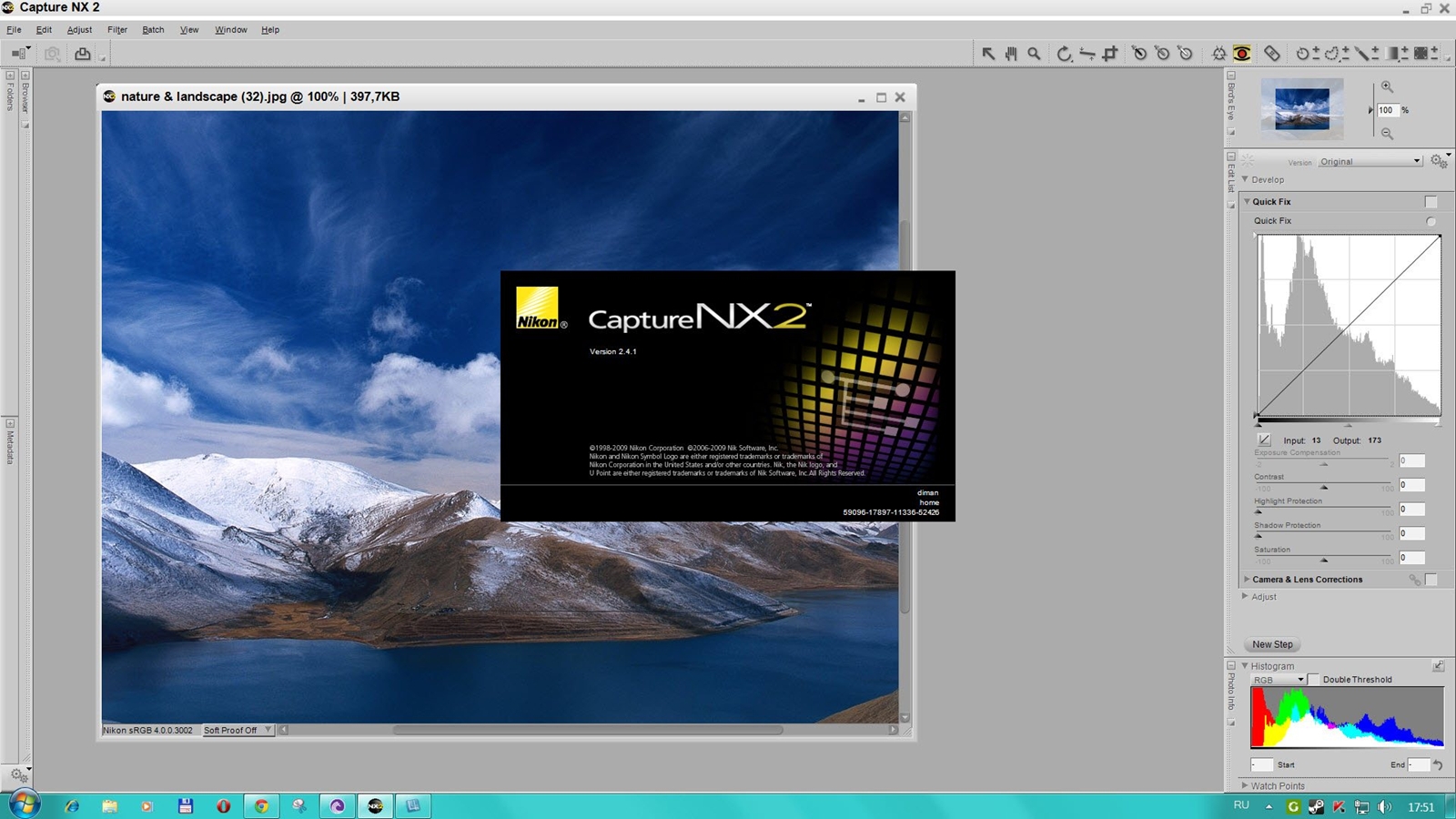Expand Camera & Lens Corrections section
The width and height of the screenshot is (1456, 819).
click(1247, 579)
